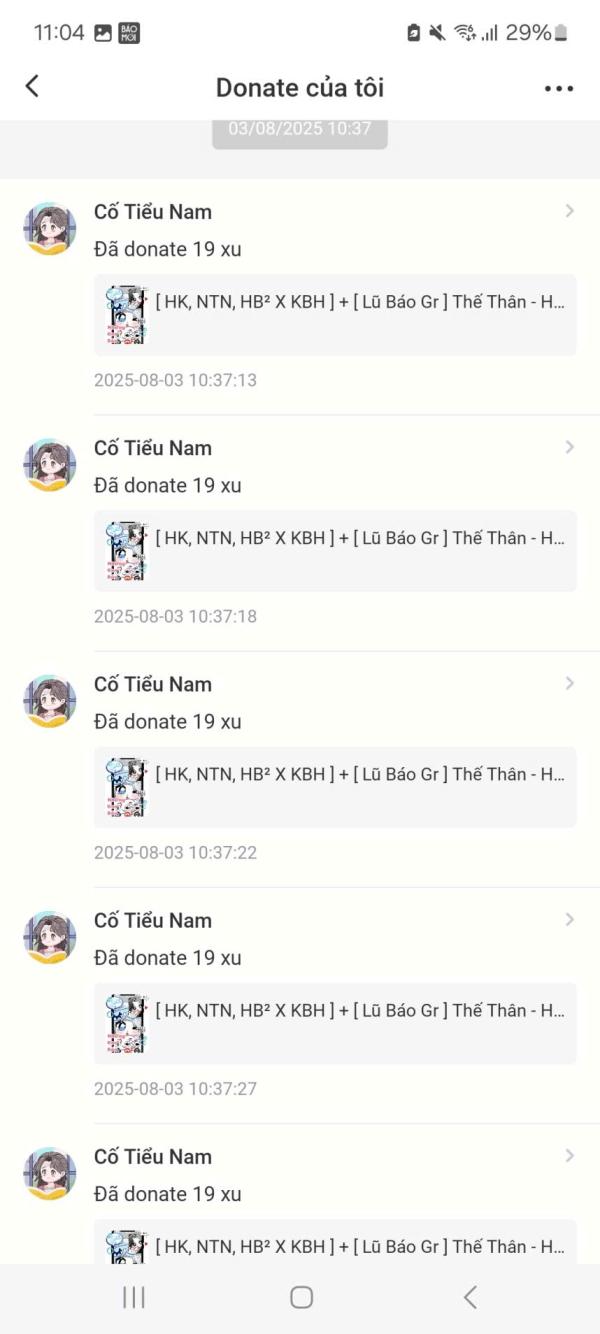Tap avatar of donation at 10:37:18
600x1334 pixels.
coord(50,465)
